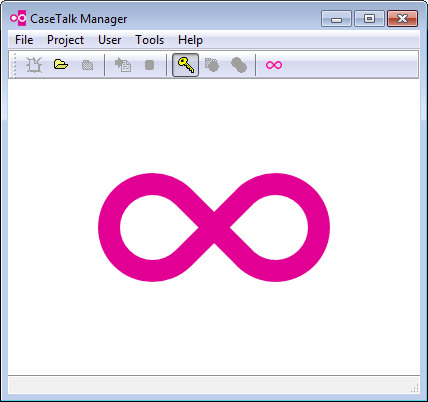Open the Tools menu
The width and height of the screenshot is (428, 402).
(x=149, y=40)
